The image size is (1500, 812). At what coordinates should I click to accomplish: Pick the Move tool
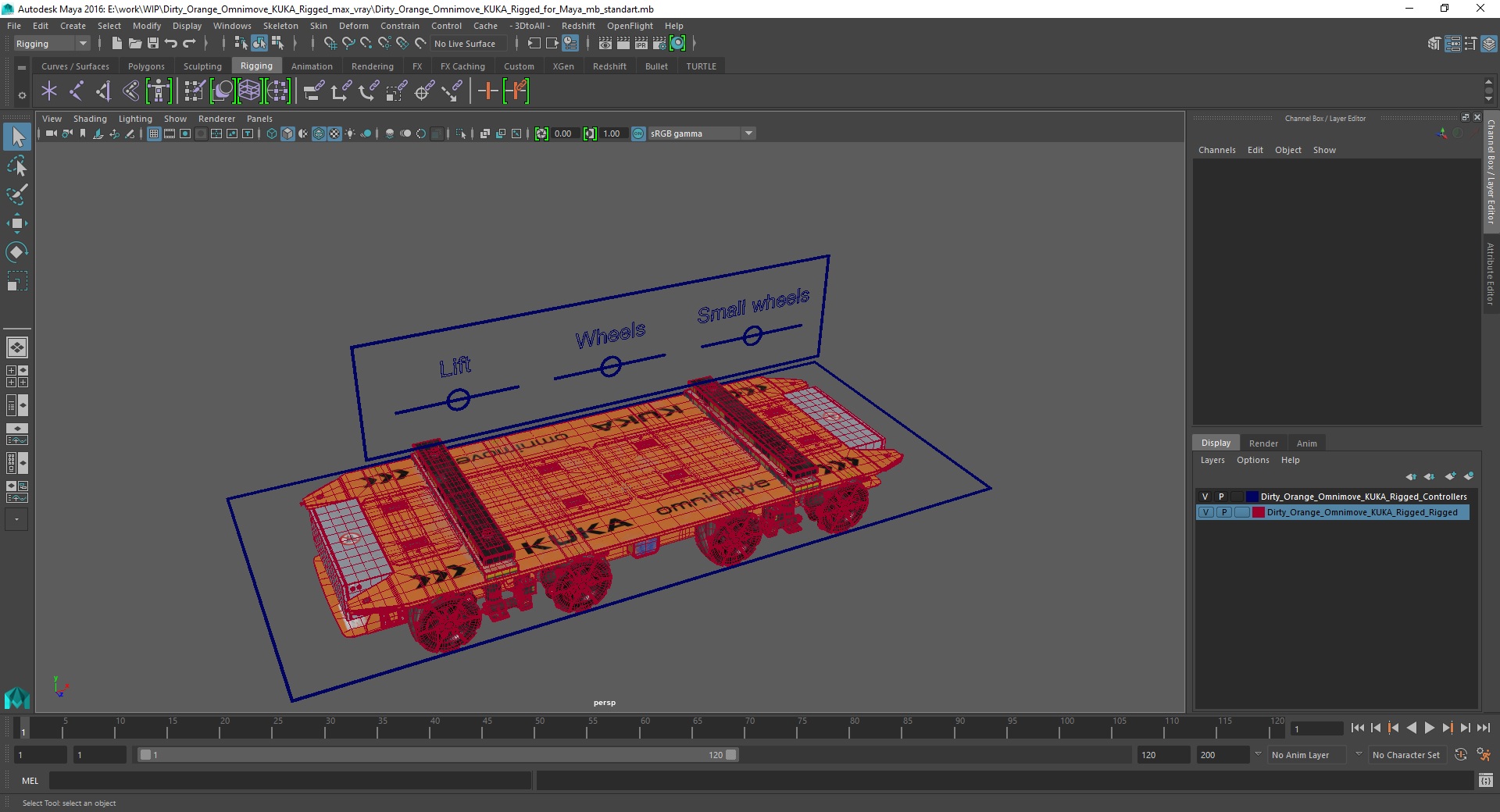coord(17,223)
